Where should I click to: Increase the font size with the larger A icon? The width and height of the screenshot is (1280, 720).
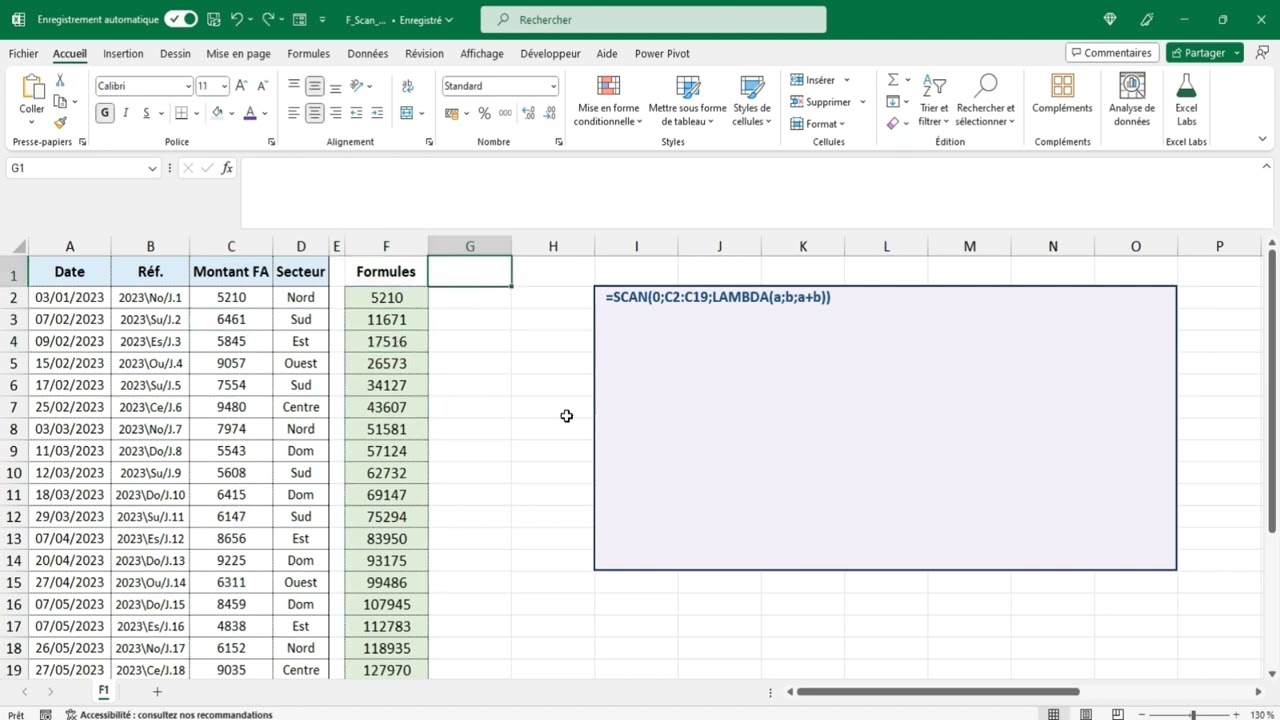(x=242, y=86)
